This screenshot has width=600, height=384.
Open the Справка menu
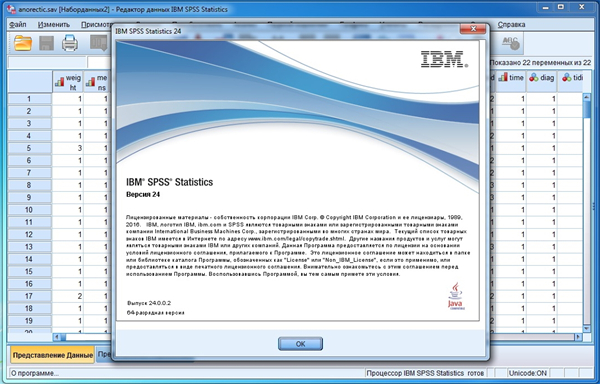tap(511, 24)
